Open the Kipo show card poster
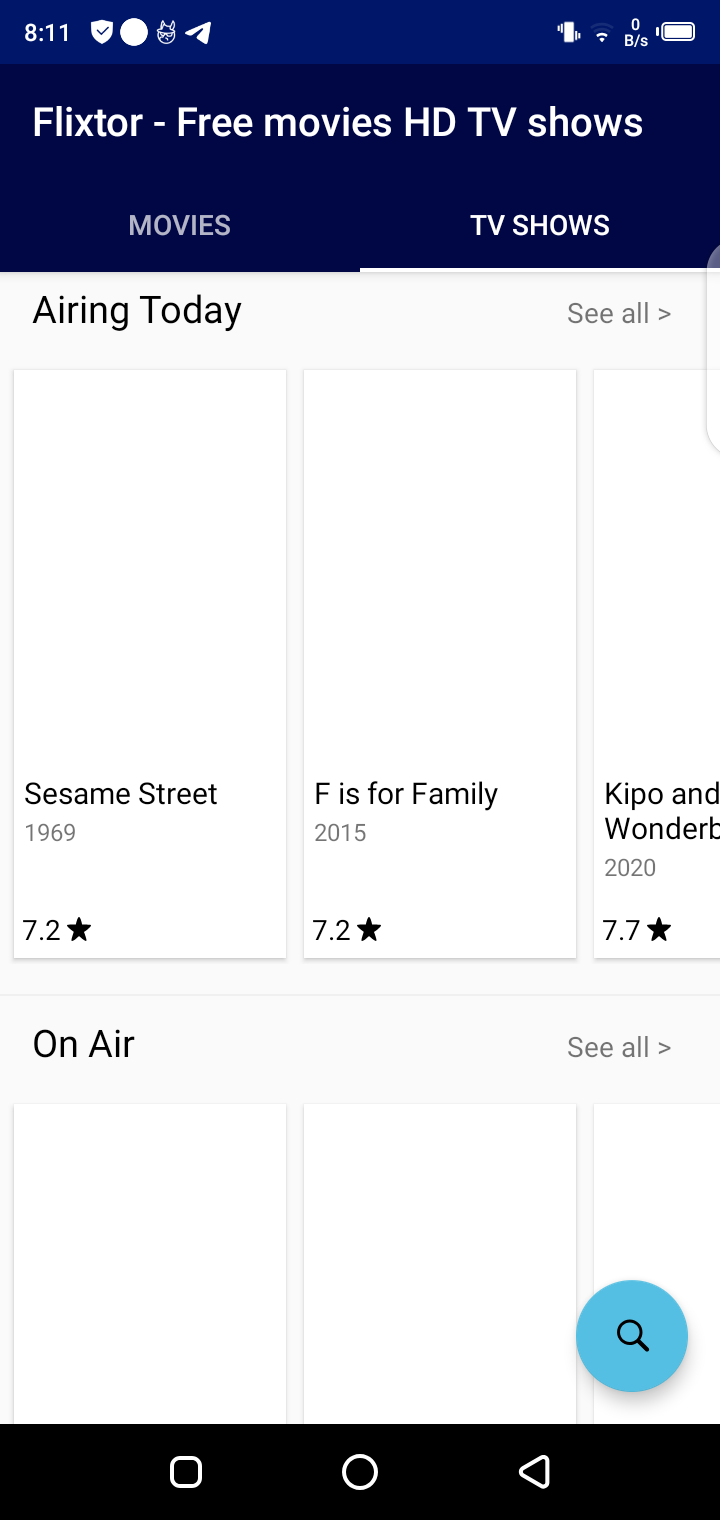The width and height of the screenshot is (720, 1520). (658, 570)
